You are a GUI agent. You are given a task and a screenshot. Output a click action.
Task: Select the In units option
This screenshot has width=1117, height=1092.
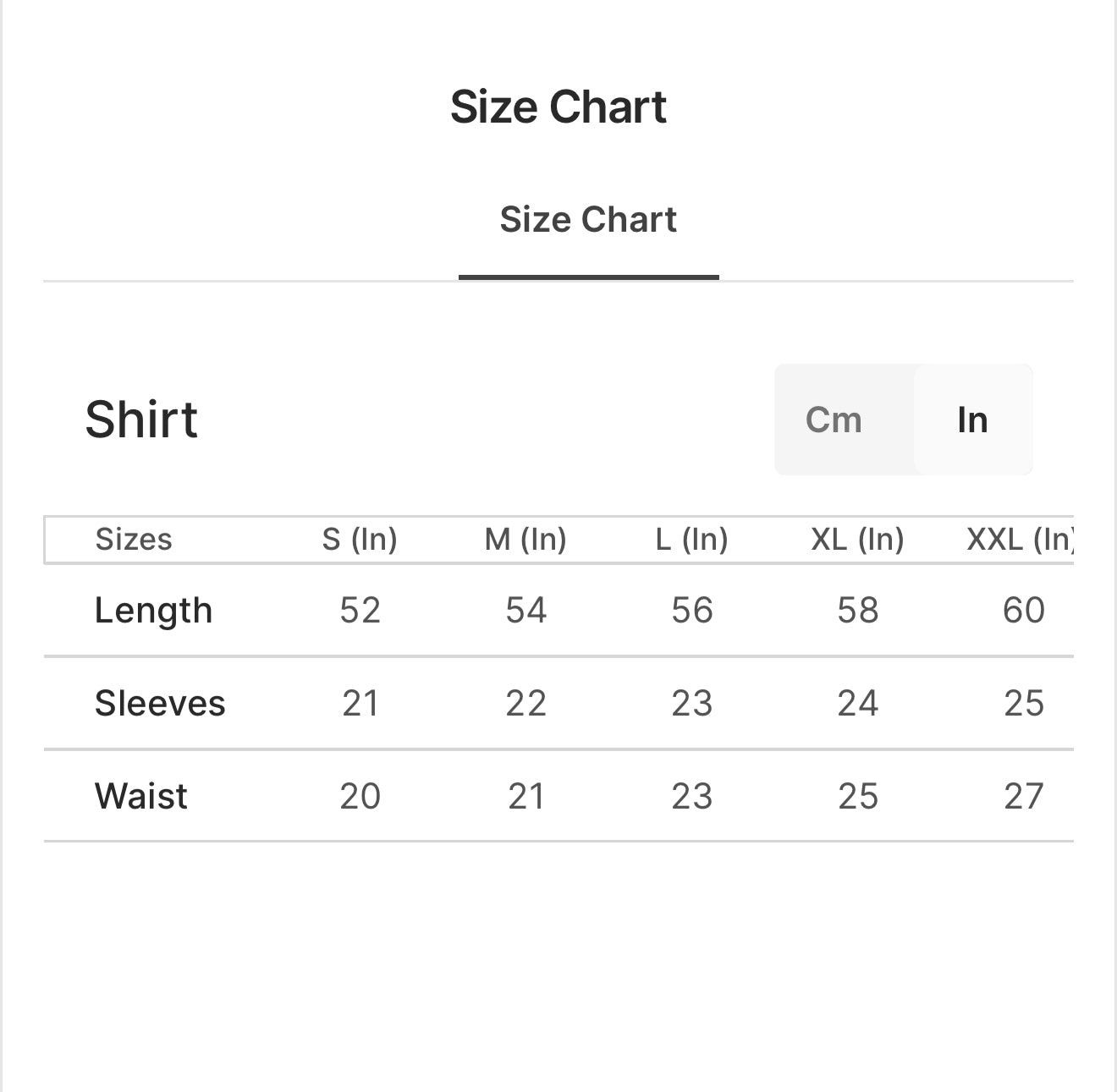[973, 420]
